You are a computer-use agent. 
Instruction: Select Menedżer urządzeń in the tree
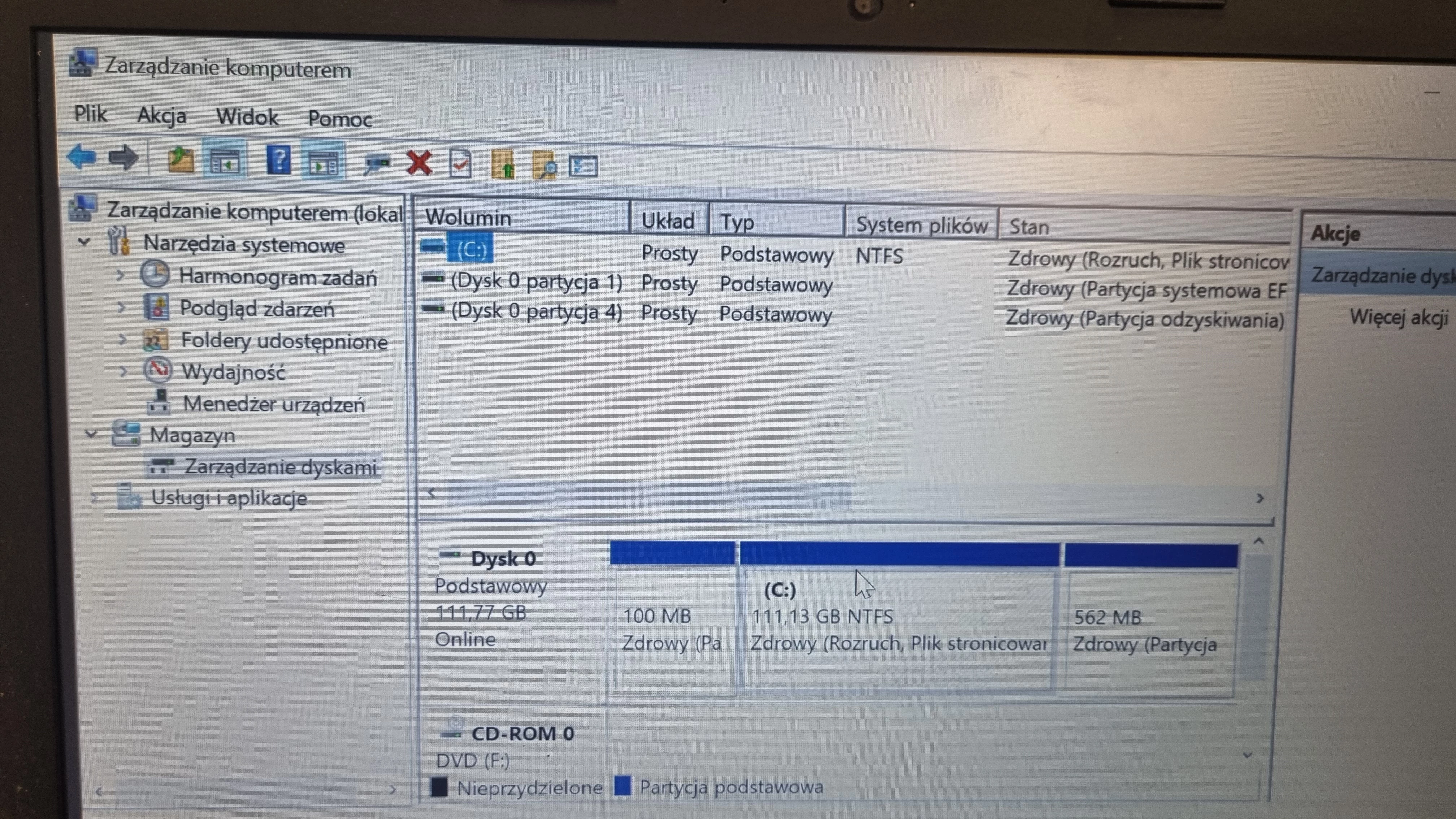click(x=274, y=404)
